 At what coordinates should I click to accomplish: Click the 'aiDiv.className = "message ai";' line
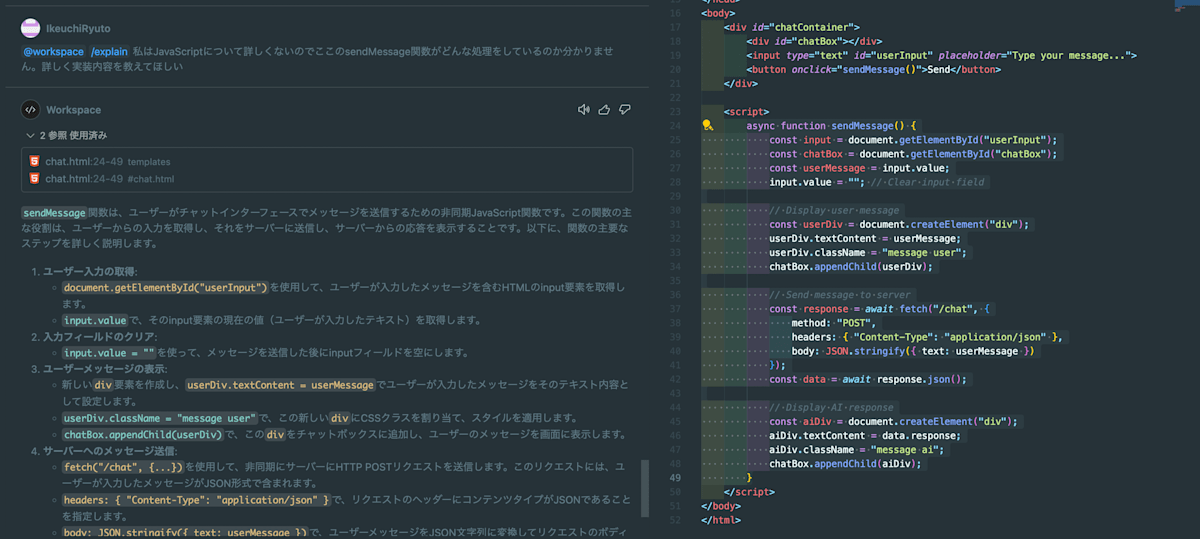pos(856,450)
